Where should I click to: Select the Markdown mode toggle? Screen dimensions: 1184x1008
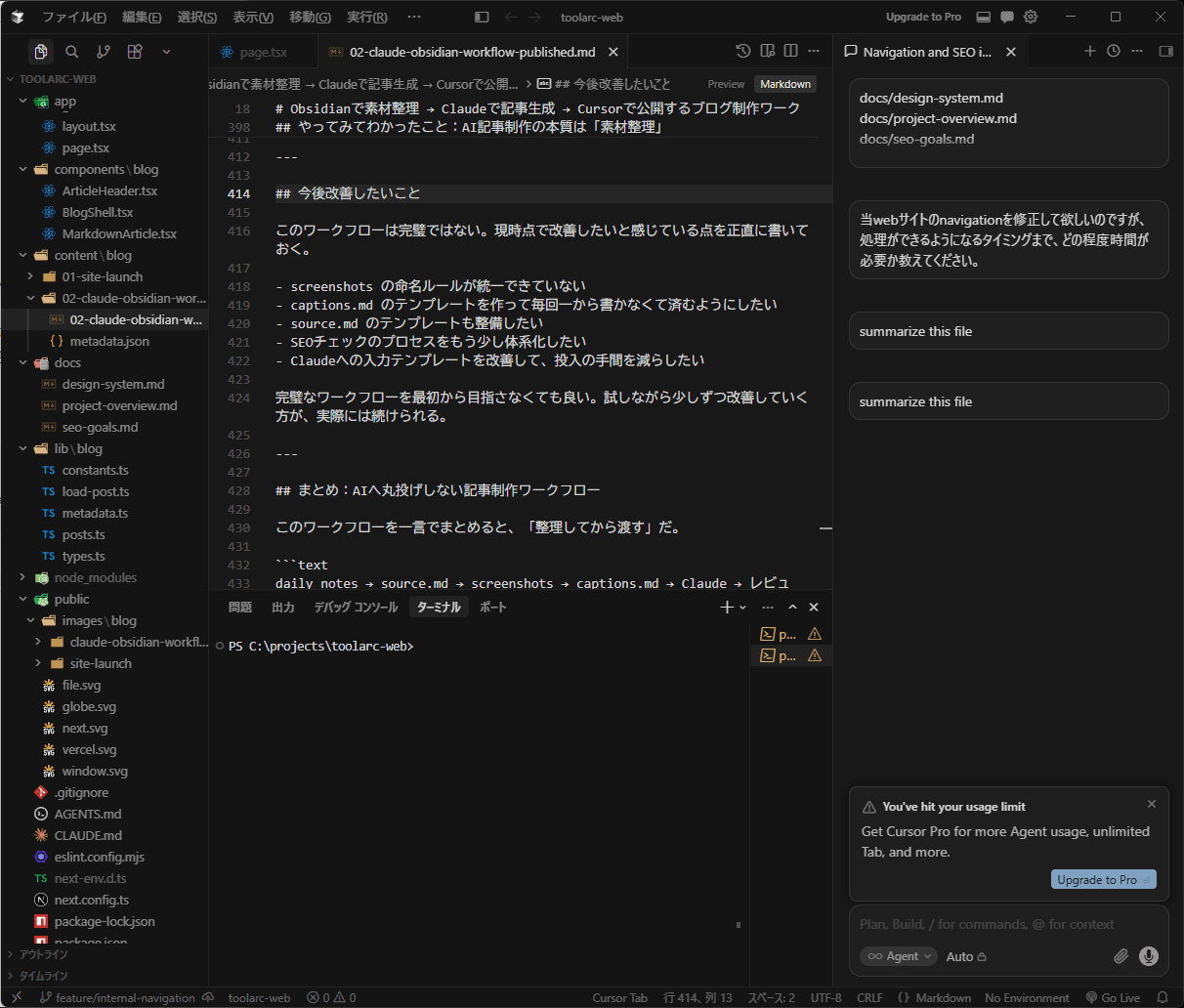click(785, 84)
